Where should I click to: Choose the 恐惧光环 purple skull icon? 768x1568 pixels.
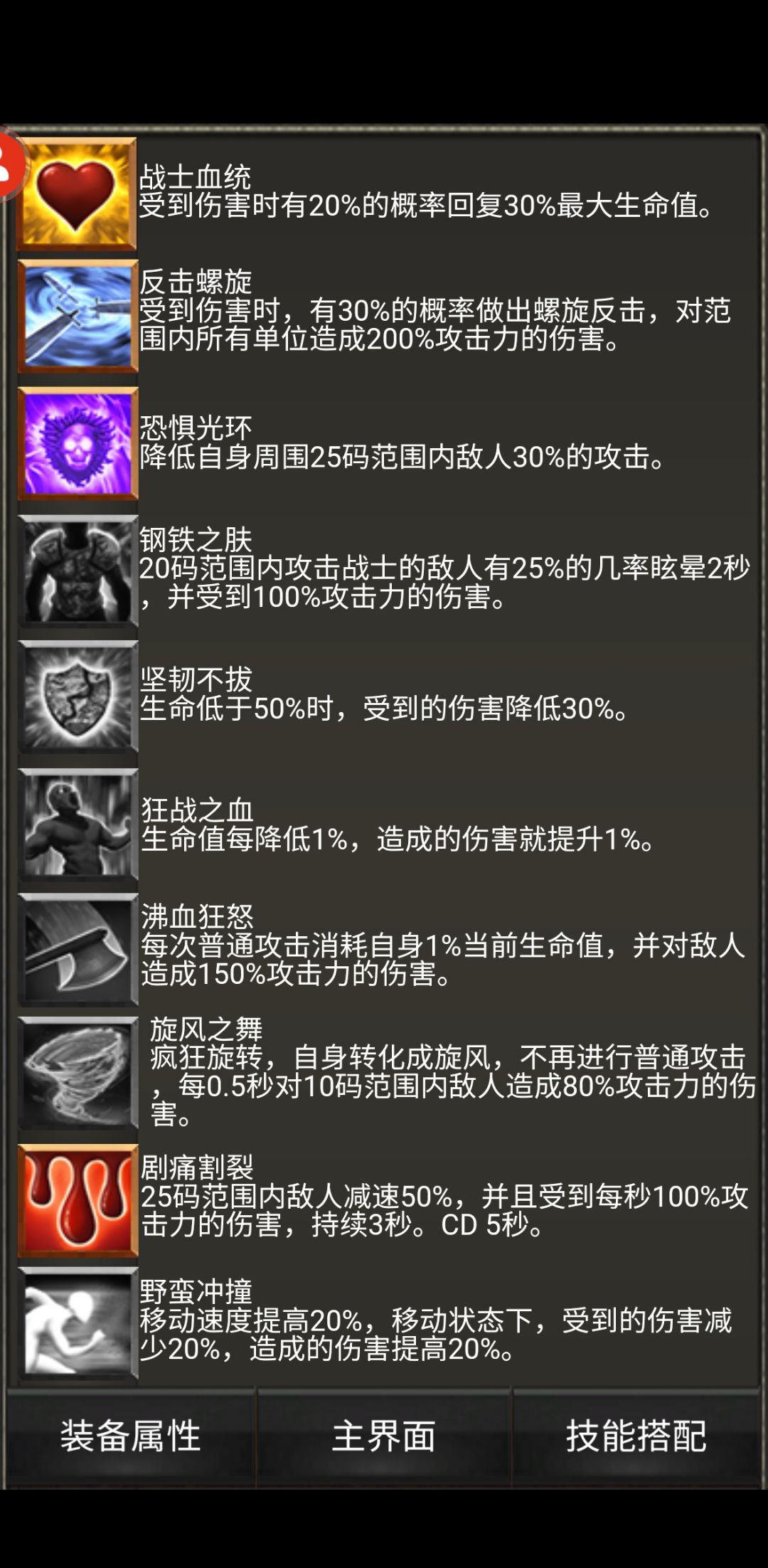(78, 444)
